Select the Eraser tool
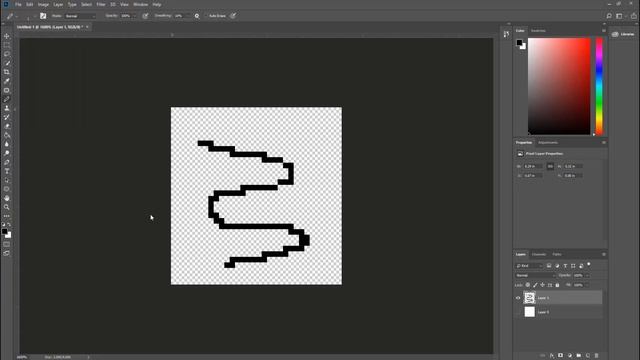 coord(7,126)
